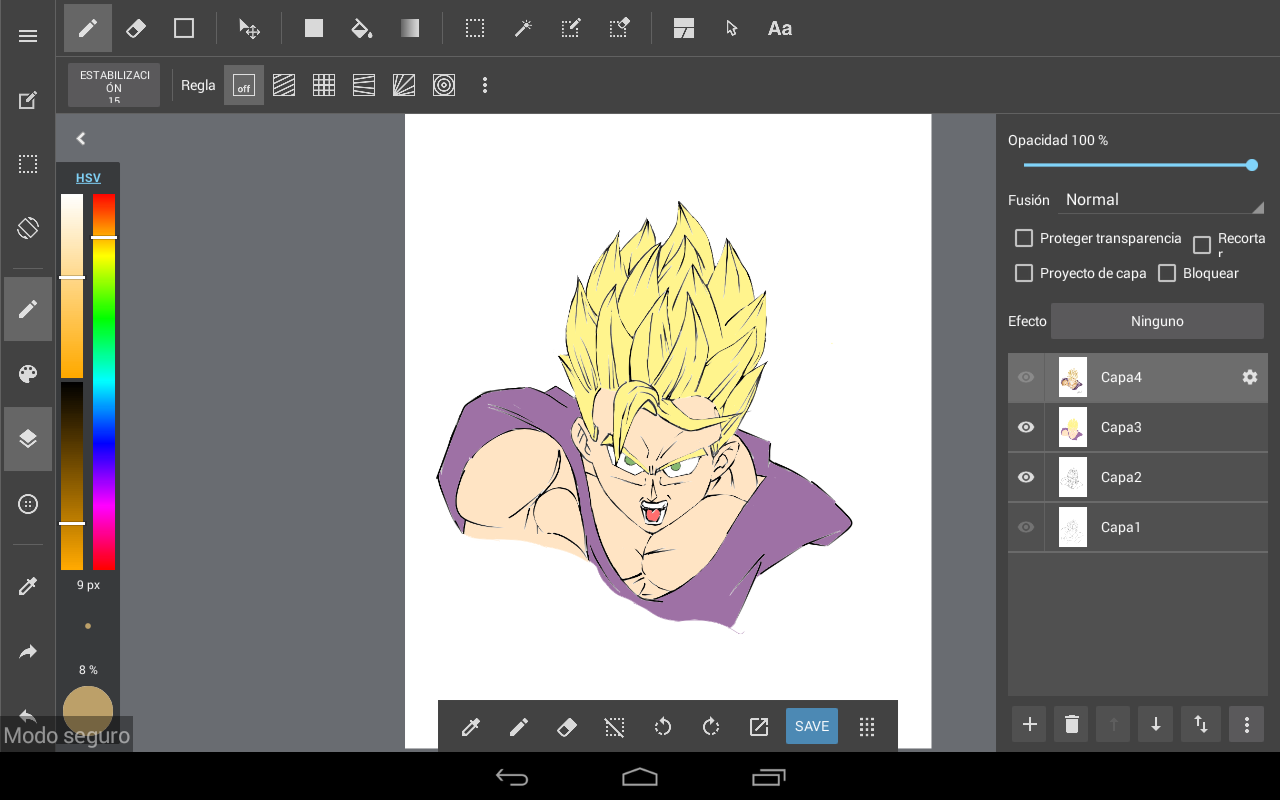The image size is (1280, 800).
Task: Enable the radial concentric circle ruler
Action: (x=444, y=86)
